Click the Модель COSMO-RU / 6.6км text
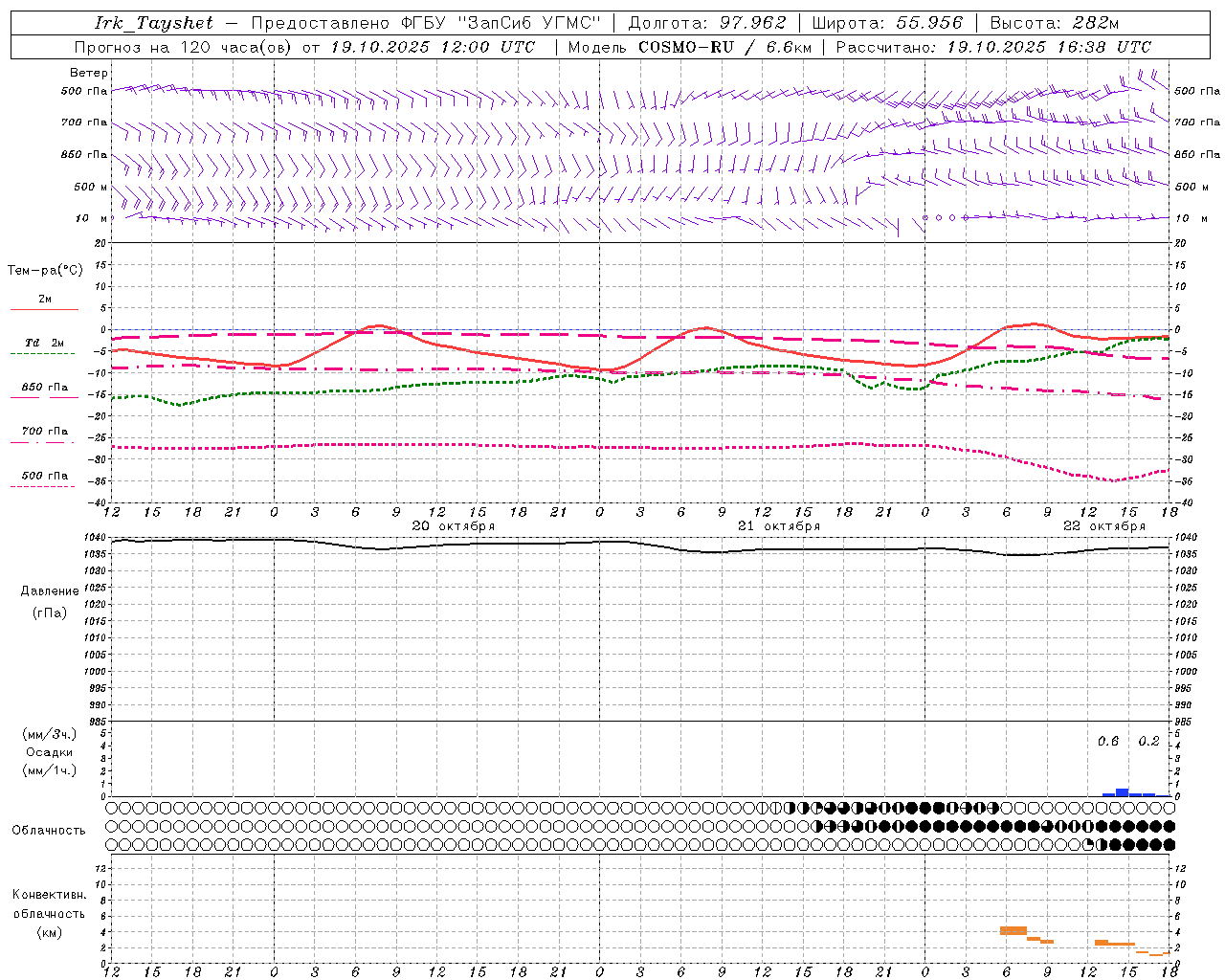 pos(690,47)
